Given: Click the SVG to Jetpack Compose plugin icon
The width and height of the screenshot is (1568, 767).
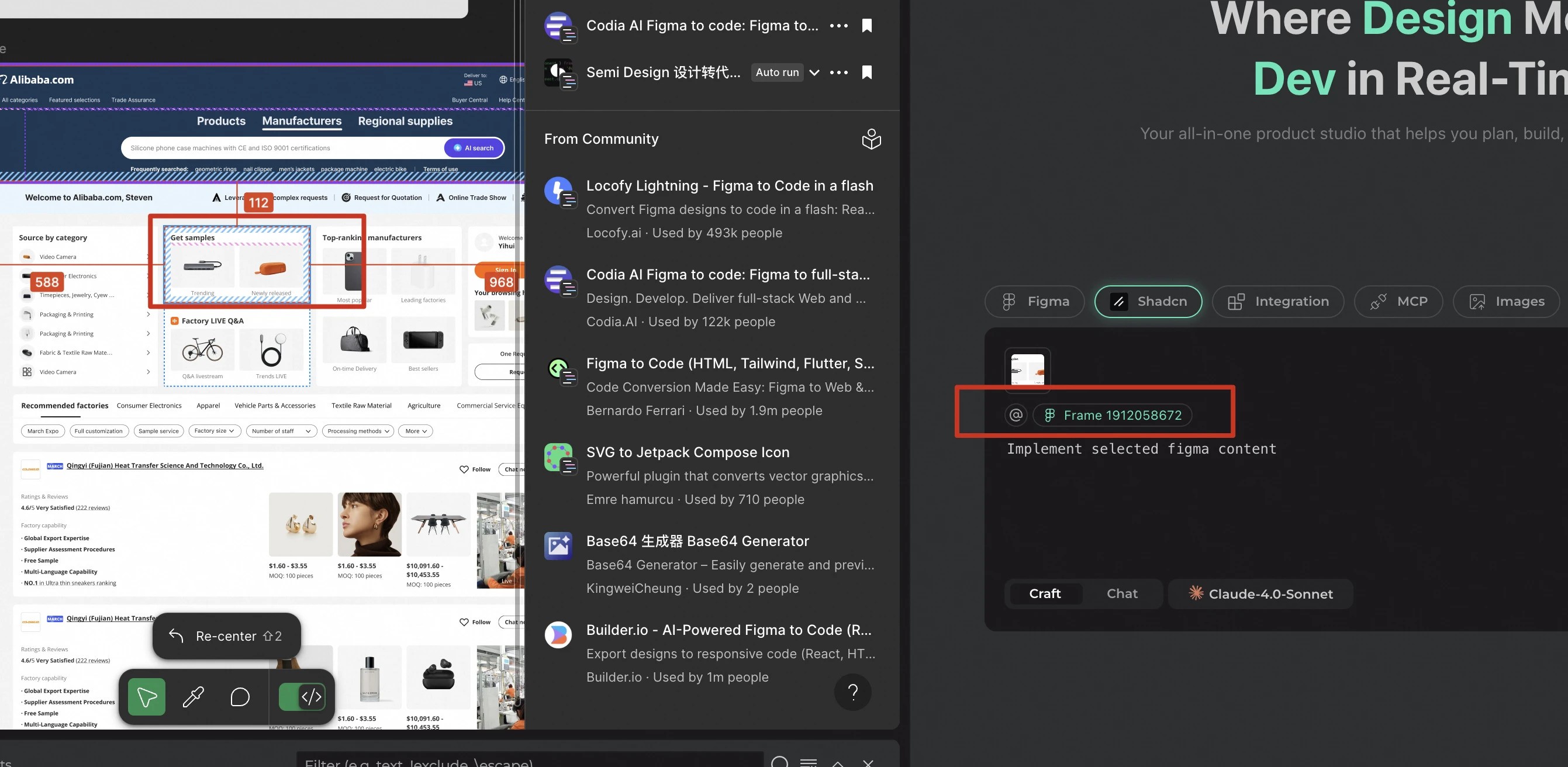Looking at the screenshot, I should (559, 458).
